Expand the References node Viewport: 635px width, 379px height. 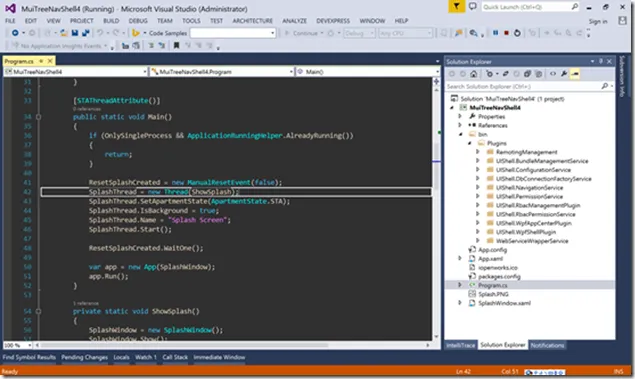point(460,126)
